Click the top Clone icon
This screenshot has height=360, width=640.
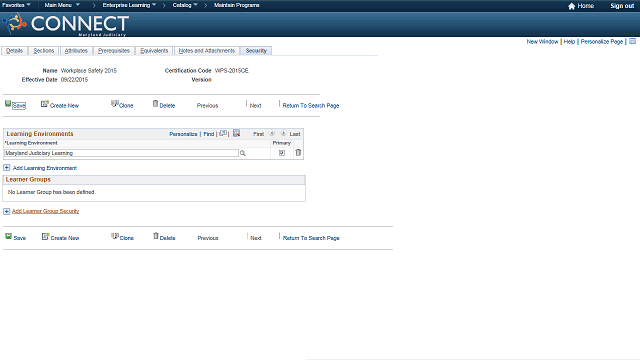(115, 104)
